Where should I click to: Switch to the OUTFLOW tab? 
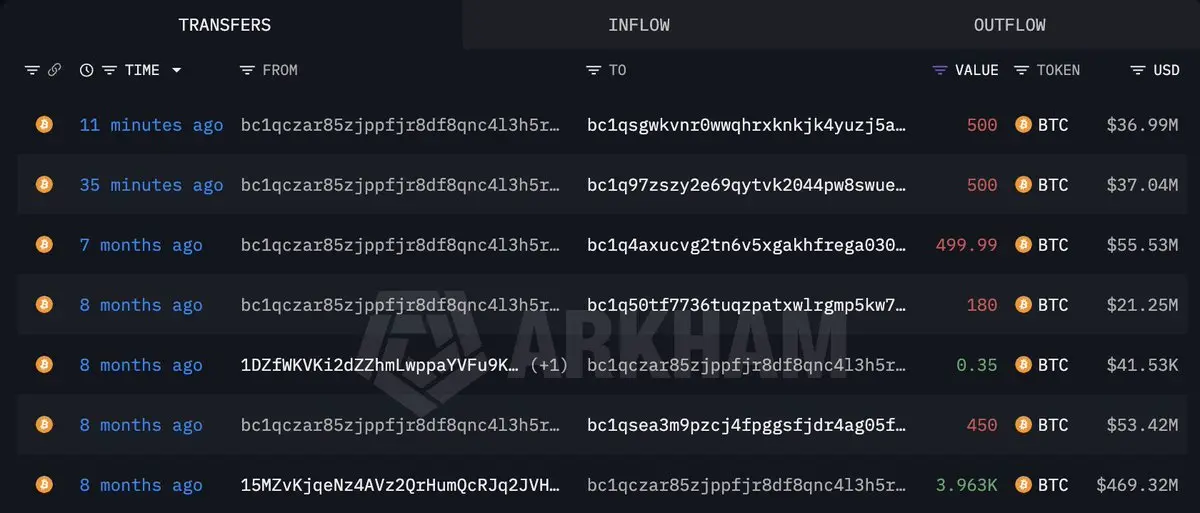tap(1010, 25)
